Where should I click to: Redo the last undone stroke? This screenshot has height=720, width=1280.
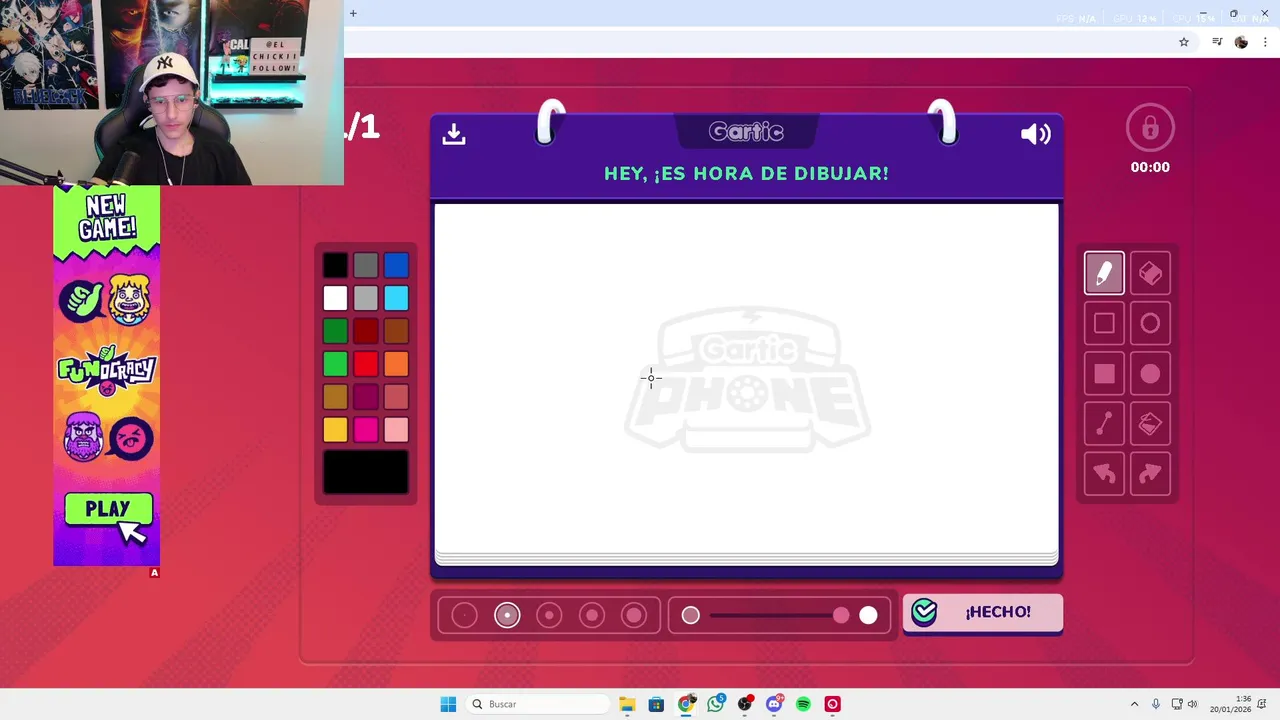[1150, 474]
